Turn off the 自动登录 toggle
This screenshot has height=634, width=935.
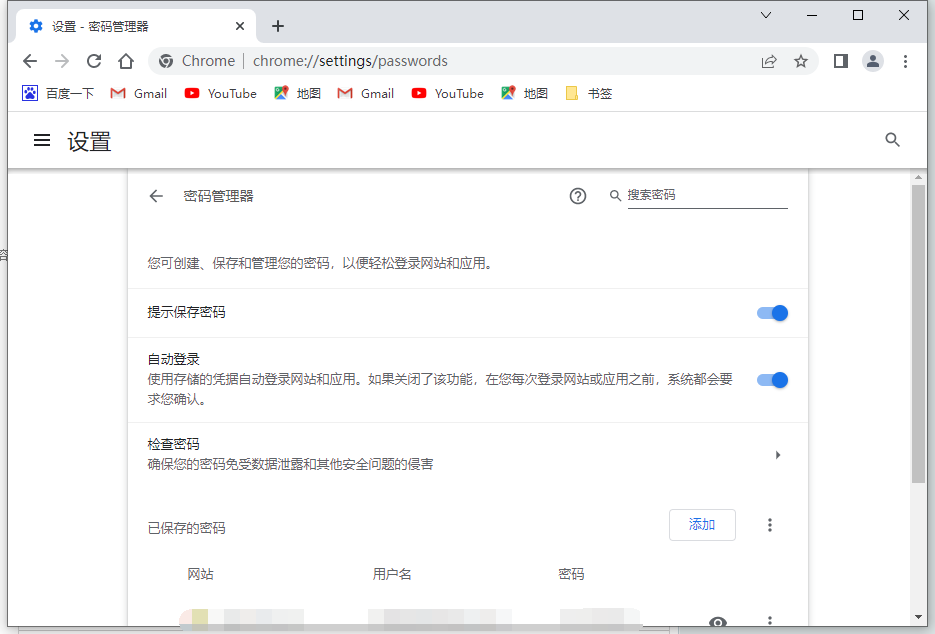click(x=772, y=380)
